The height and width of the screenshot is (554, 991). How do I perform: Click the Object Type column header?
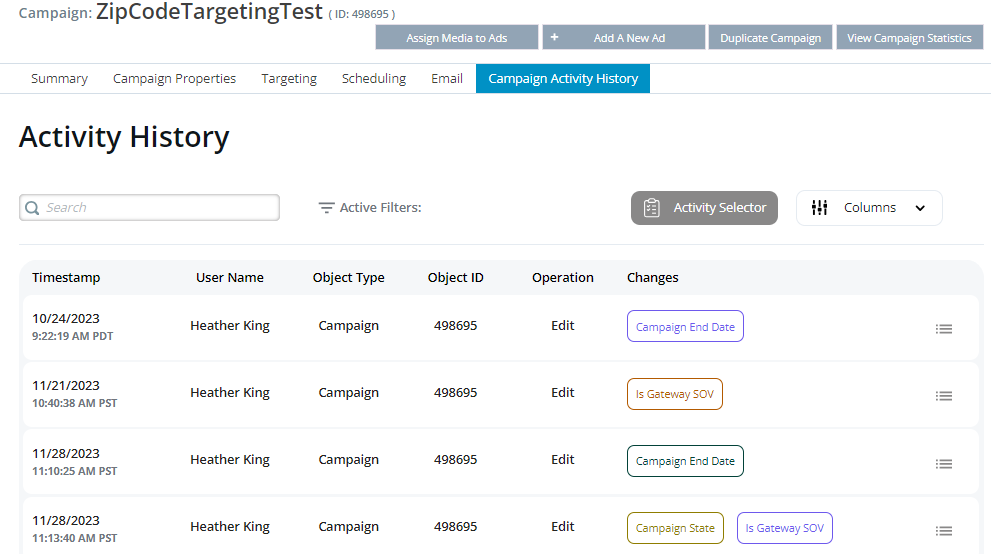click(x=349, y=277)
